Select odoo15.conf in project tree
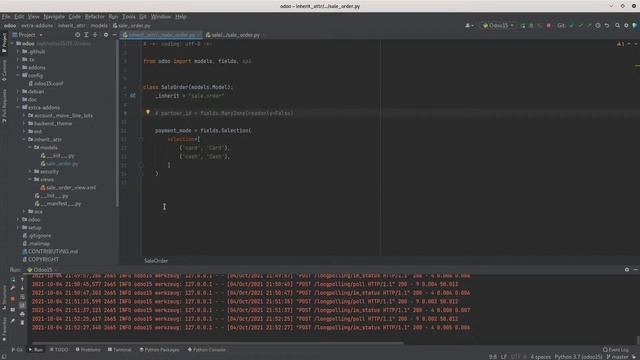Image resolution: width=640 pixels, height=360 pixels. 45,84
